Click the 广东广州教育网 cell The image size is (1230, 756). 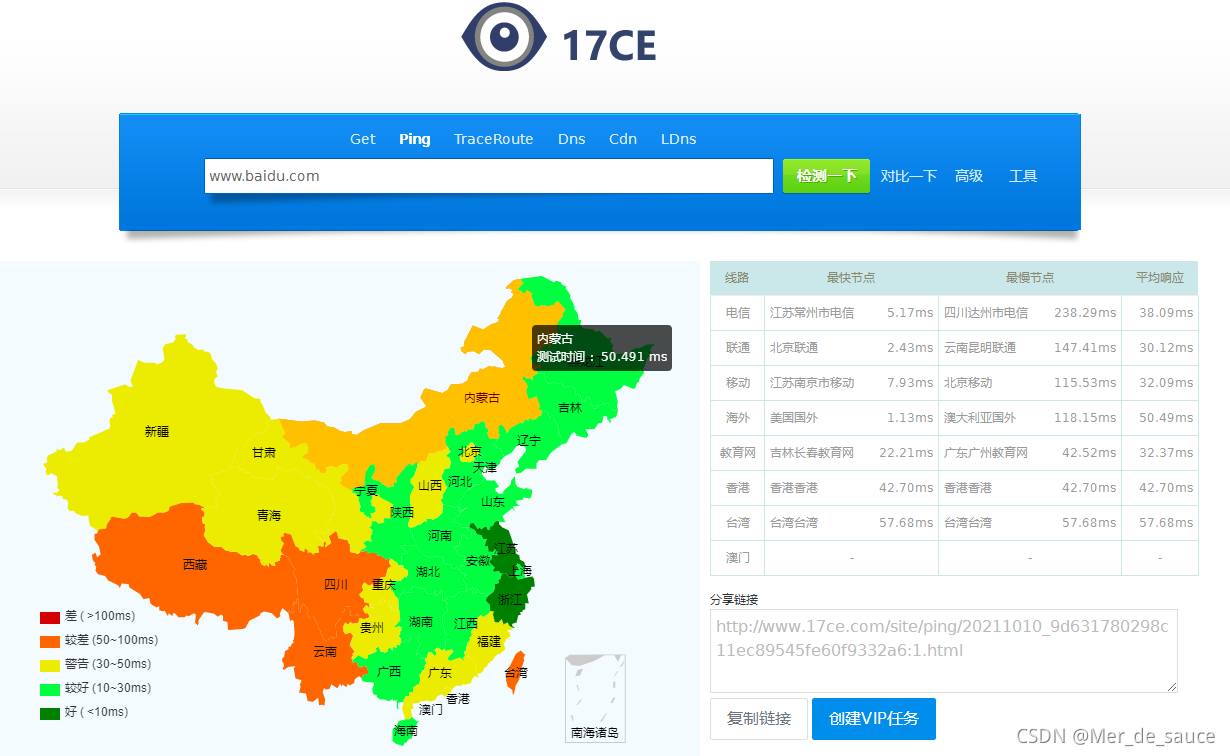coord(986,453)
